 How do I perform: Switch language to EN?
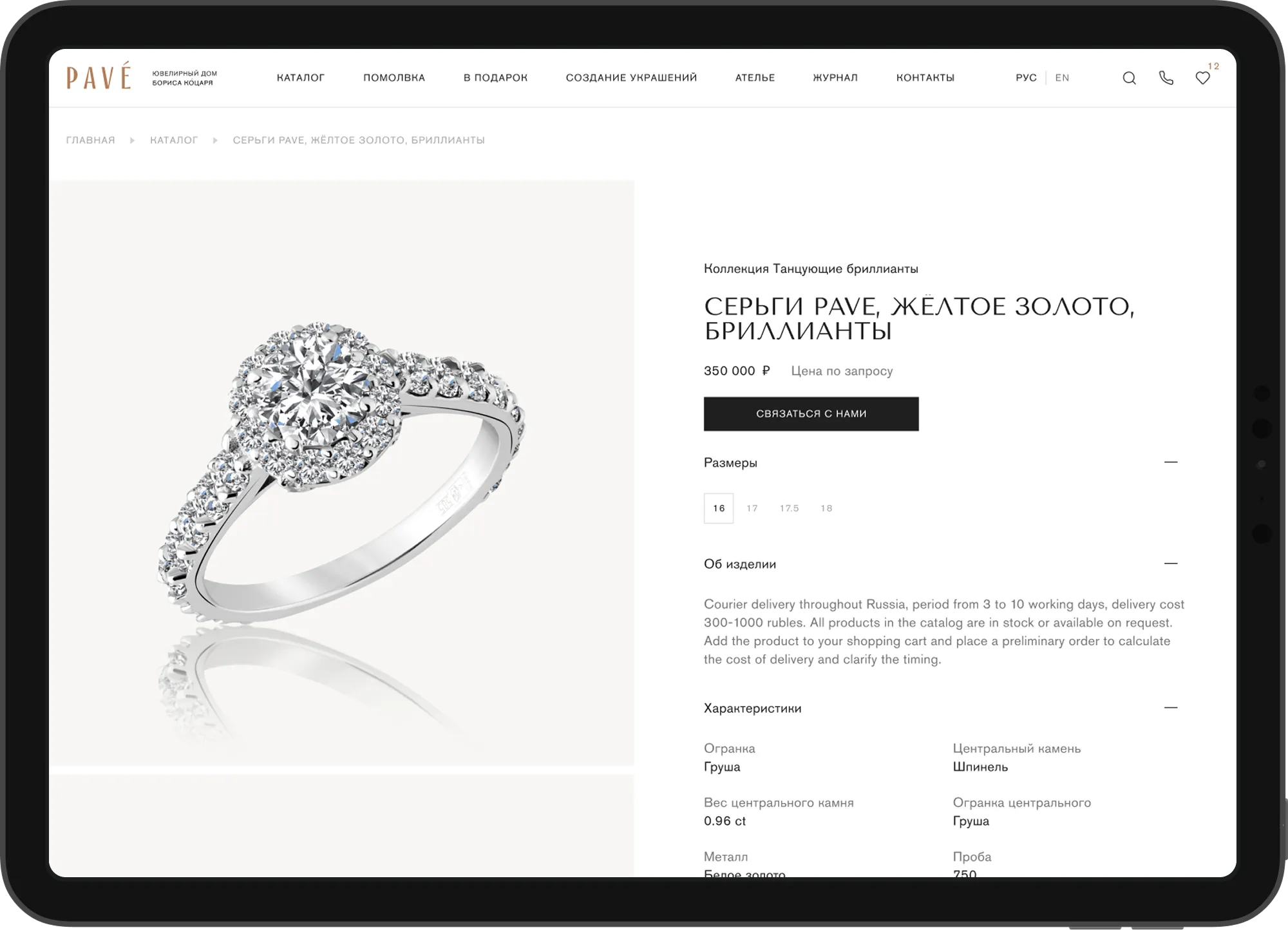1062,78
